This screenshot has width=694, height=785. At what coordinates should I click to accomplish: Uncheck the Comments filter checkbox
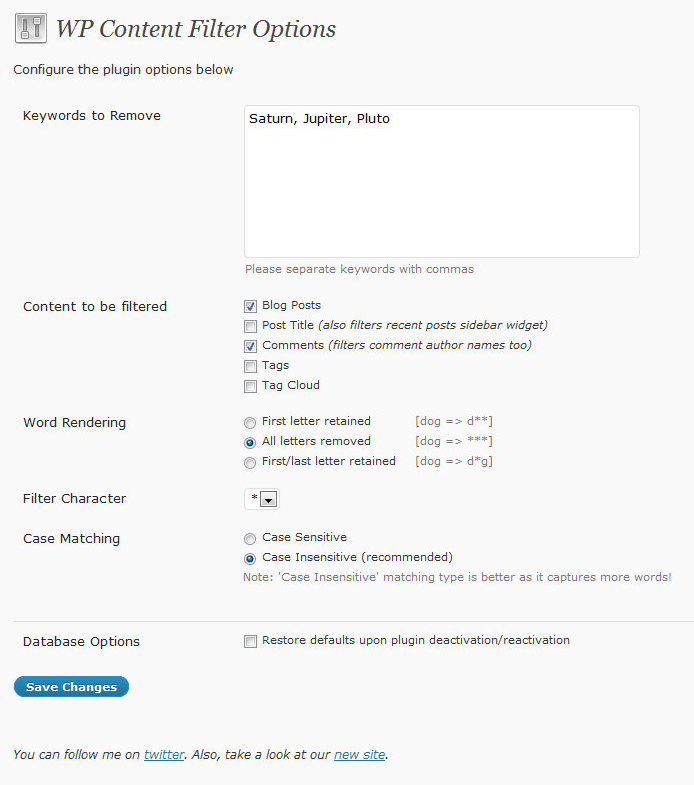point(250,346)
